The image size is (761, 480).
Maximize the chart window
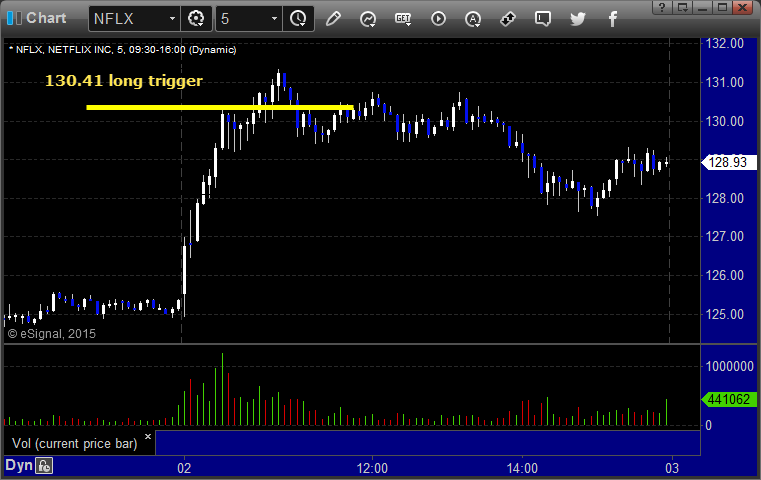[723, 7]
